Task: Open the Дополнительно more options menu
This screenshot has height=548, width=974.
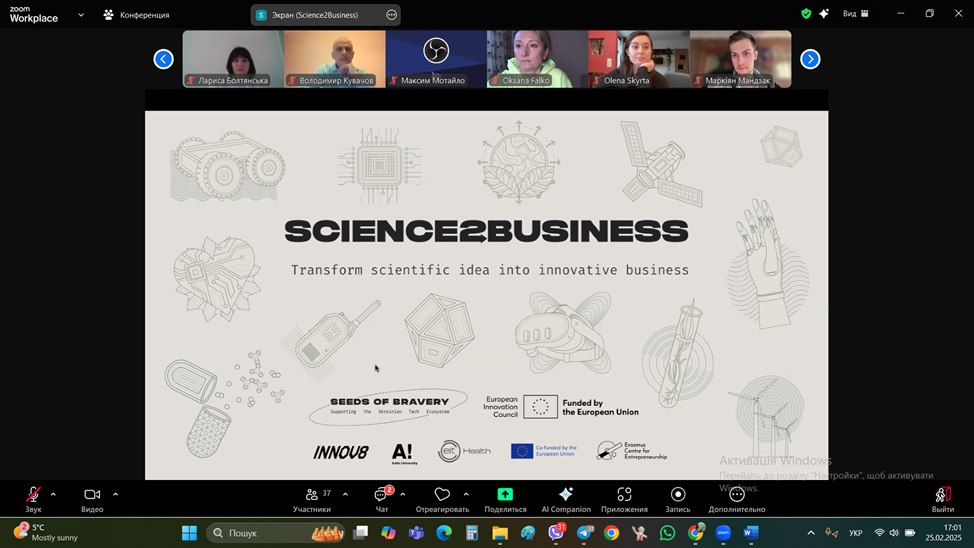Action: pos(737,499)
